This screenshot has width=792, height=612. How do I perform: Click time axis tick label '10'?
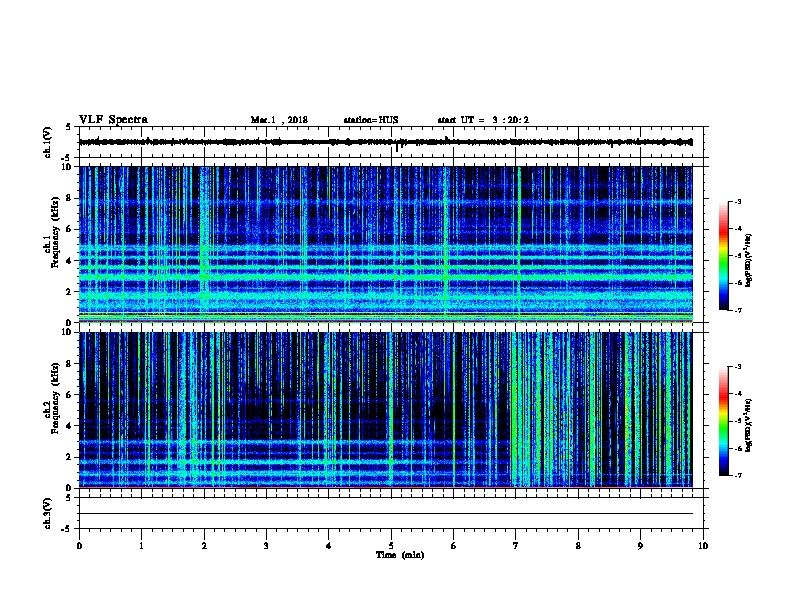pyautogui.click(x=703, y=546)
